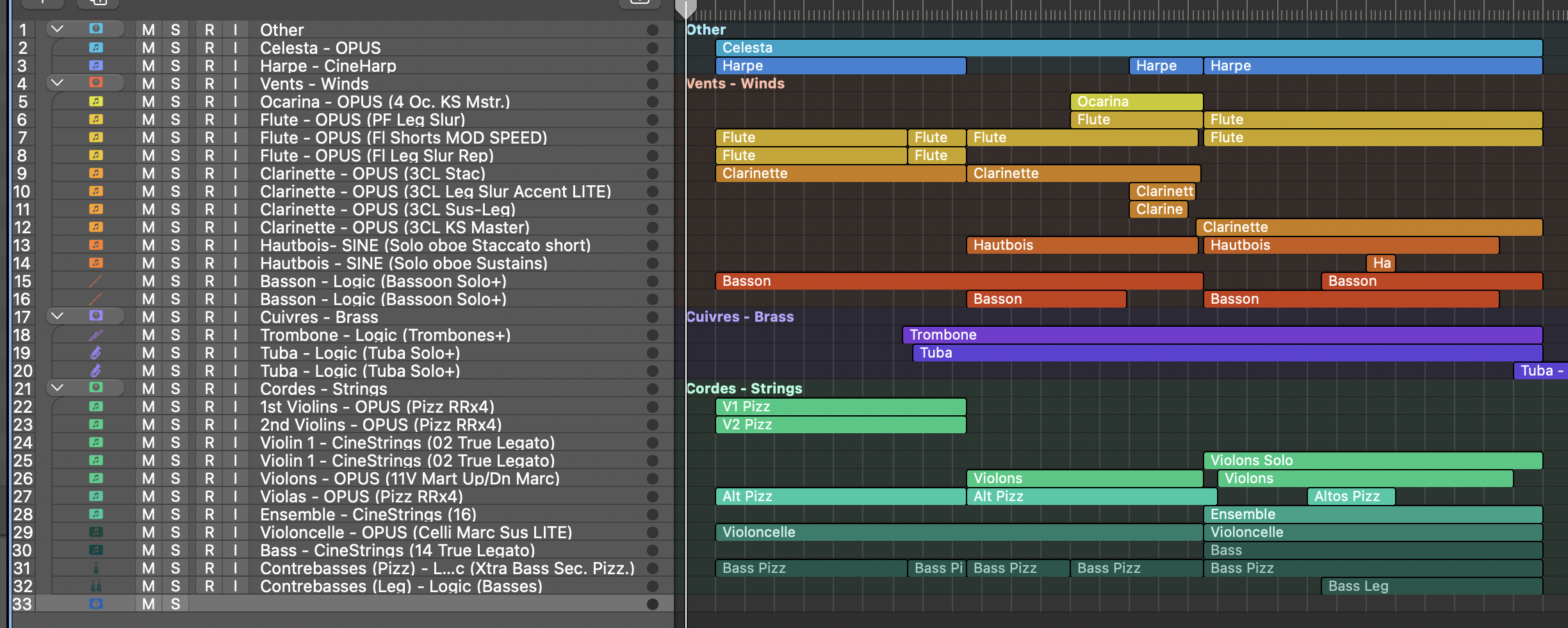Select the track name 'Hautbois - SINE (Solo oboe Sustains)'
The width and height of the screenshot is (1568, 628).
click(404, 263)
